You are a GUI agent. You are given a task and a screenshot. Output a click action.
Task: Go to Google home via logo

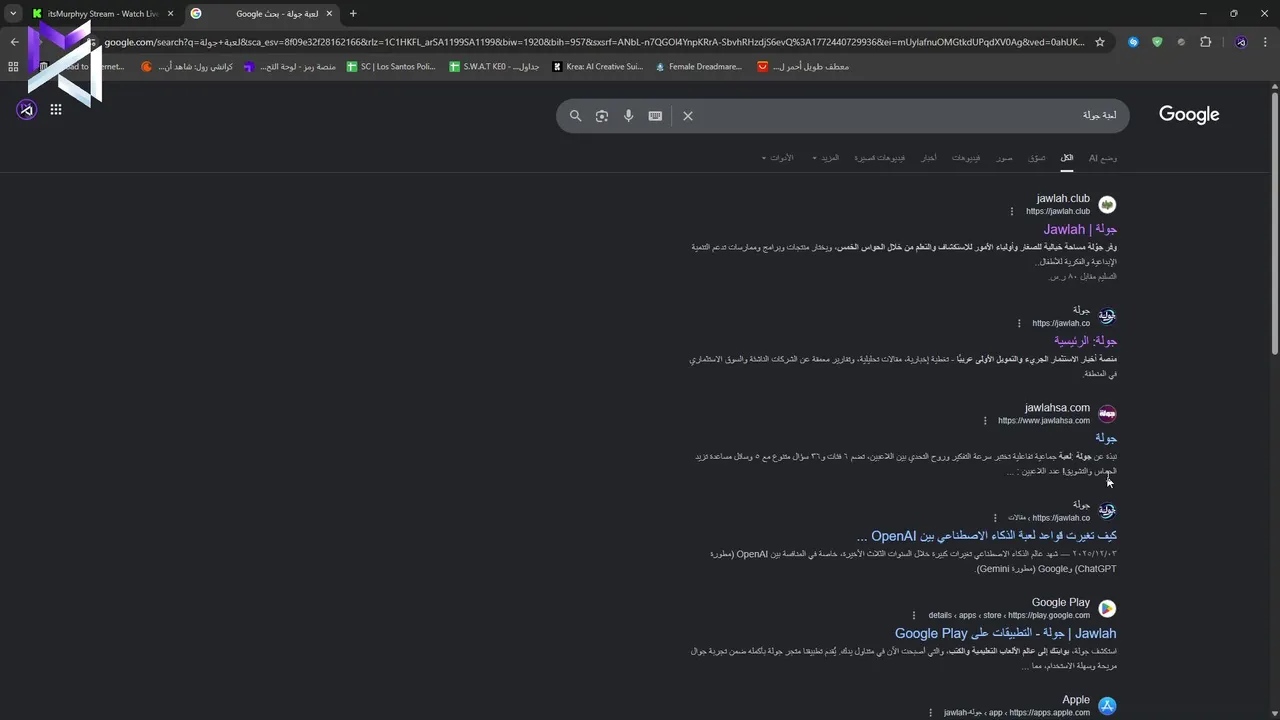1189,115
